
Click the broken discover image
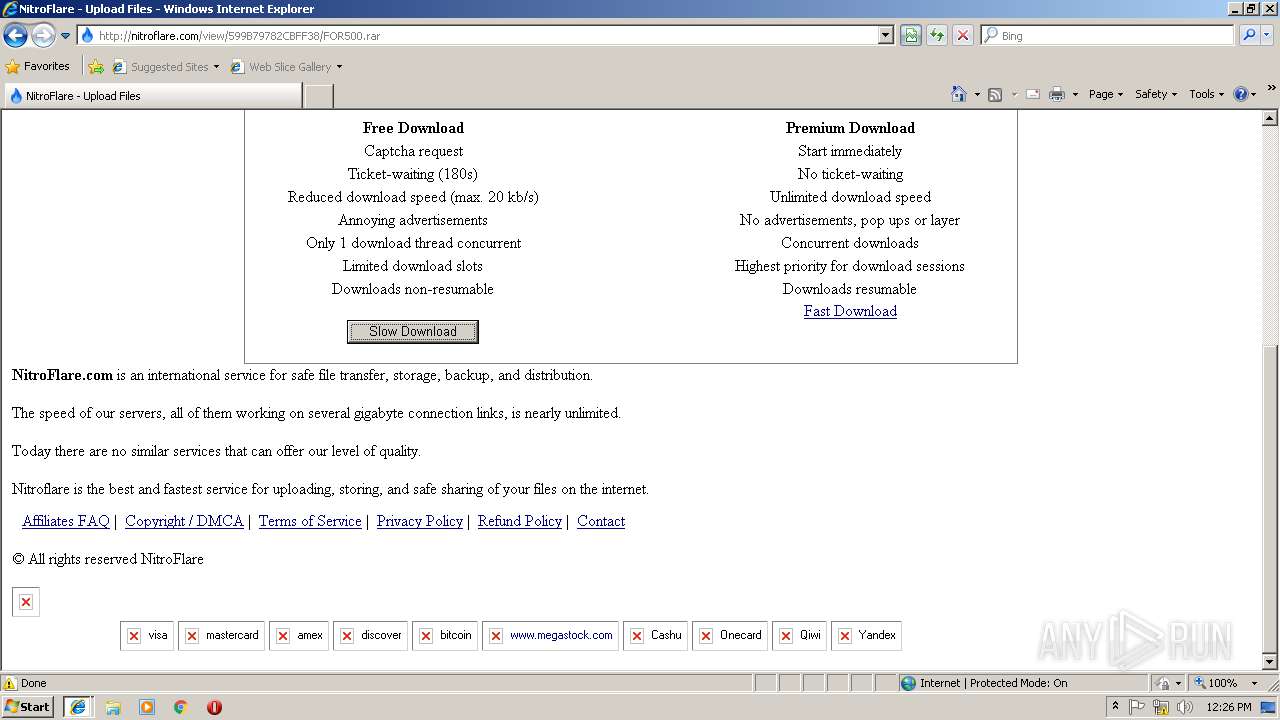click(x=370, y=636)
